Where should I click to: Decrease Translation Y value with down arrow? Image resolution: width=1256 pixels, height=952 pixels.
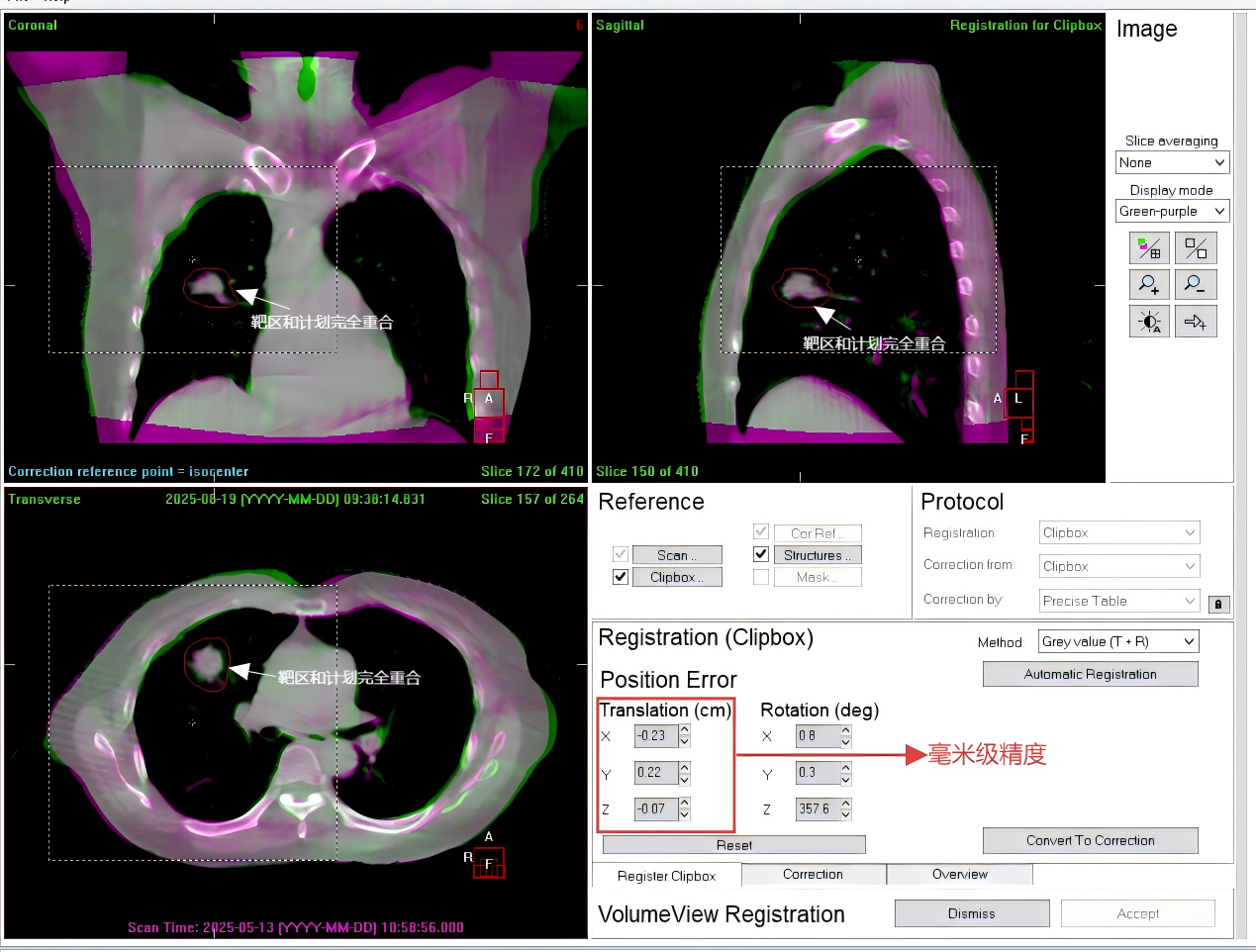pos(684,778)
